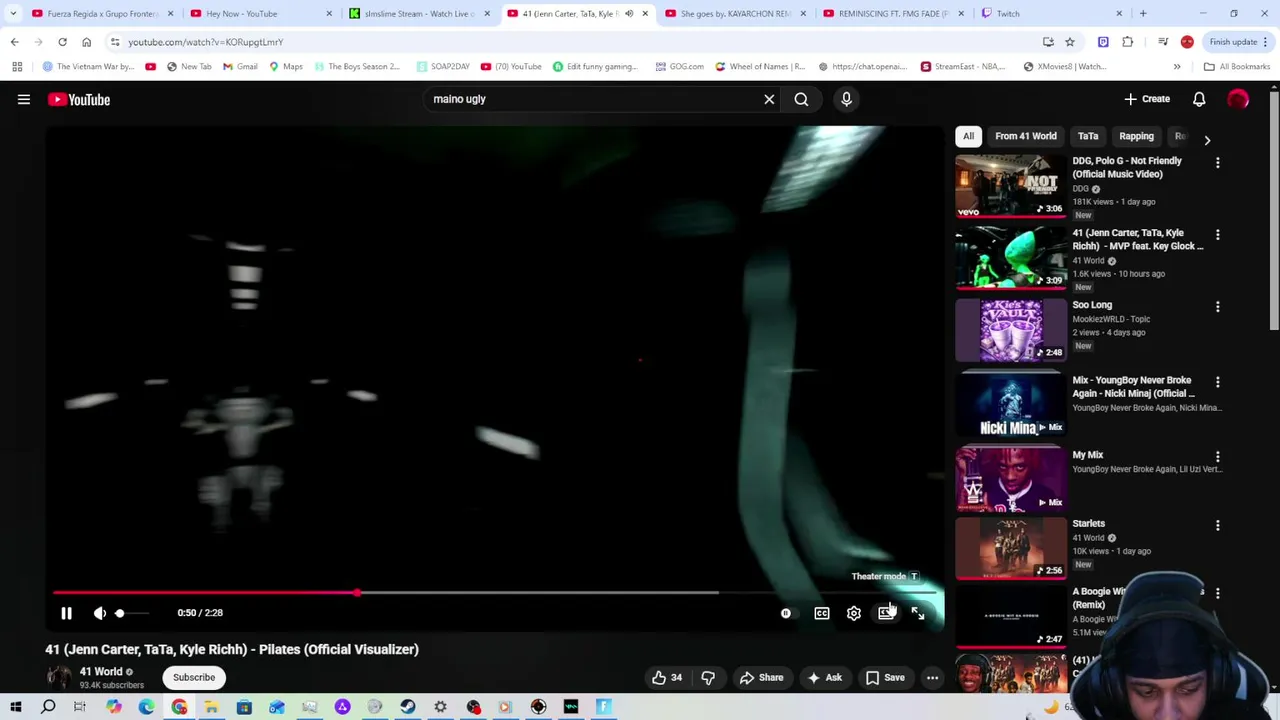The height and width of the screenshot is (720, 1280).
Task: Open options for My Mix
Action: click(x=1217, y=456)
